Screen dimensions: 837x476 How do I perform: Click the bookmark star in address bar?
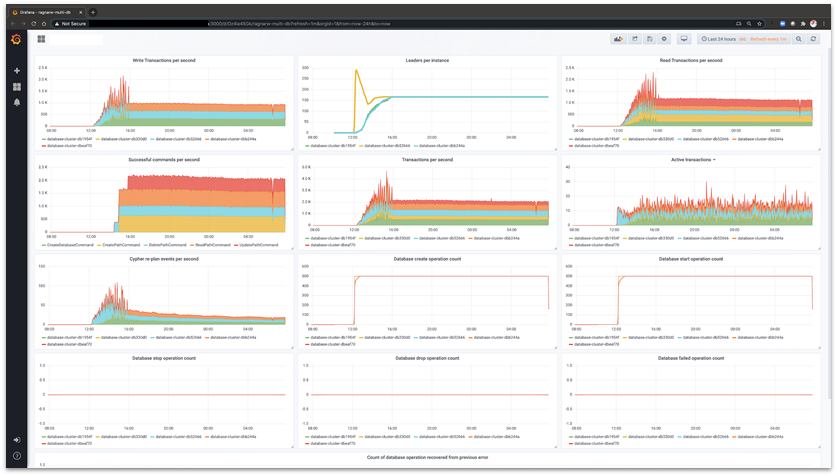(759, 23)
